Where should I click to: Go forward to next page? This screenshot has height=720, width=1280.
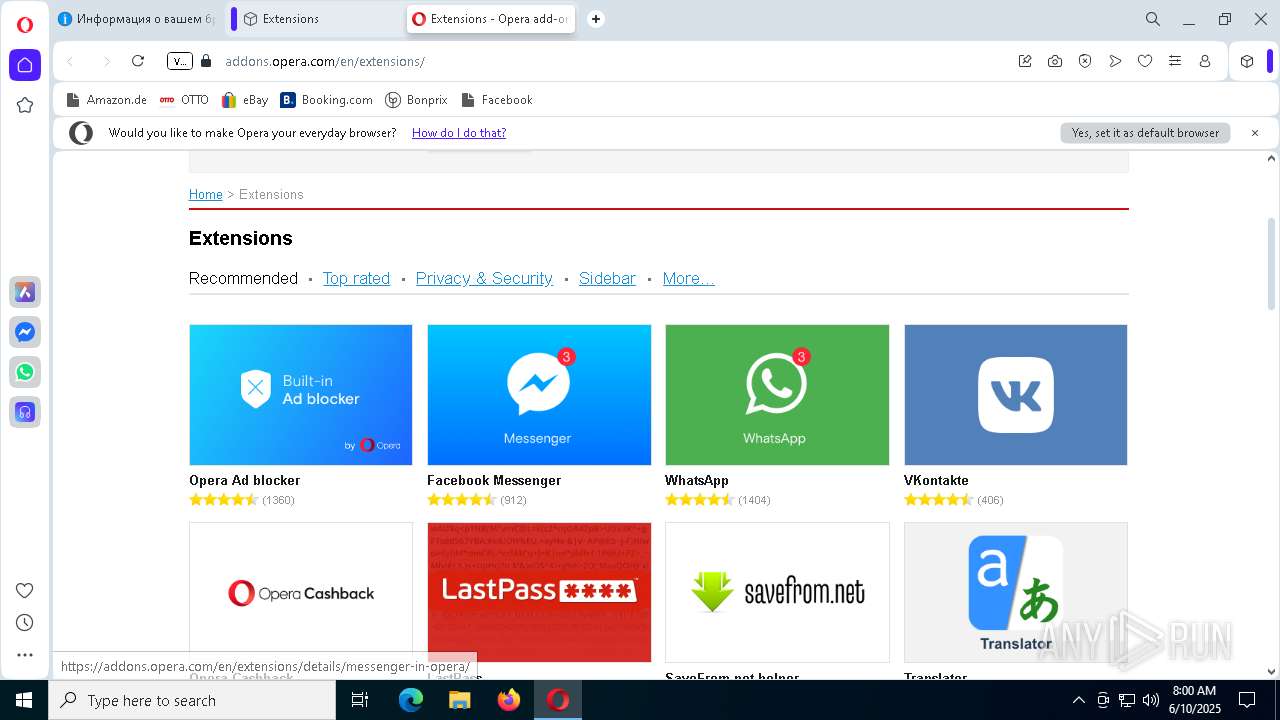[x=106, y=61]
